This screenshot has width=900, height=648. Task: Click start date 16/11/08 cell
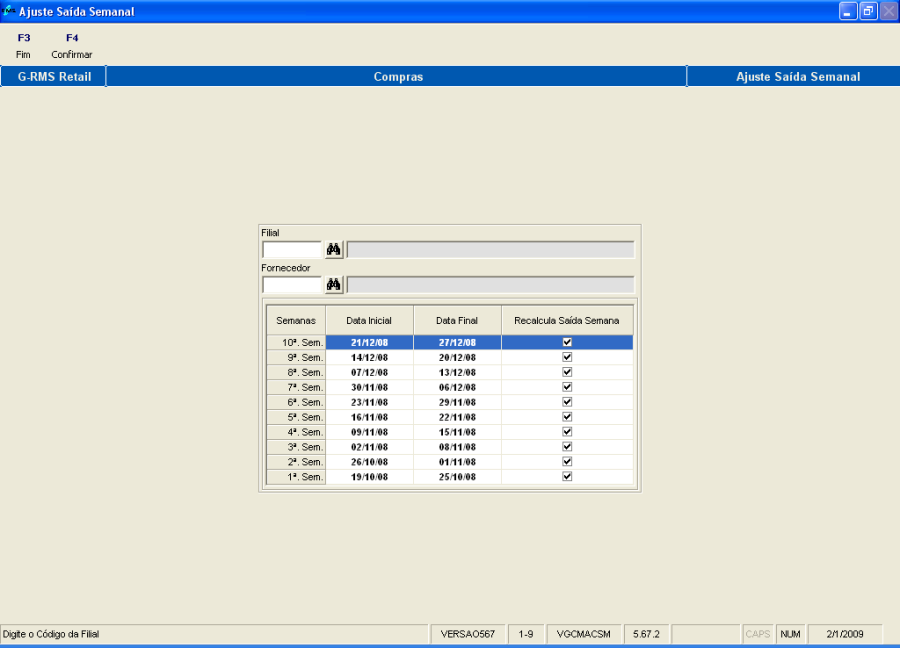(370, 417)
